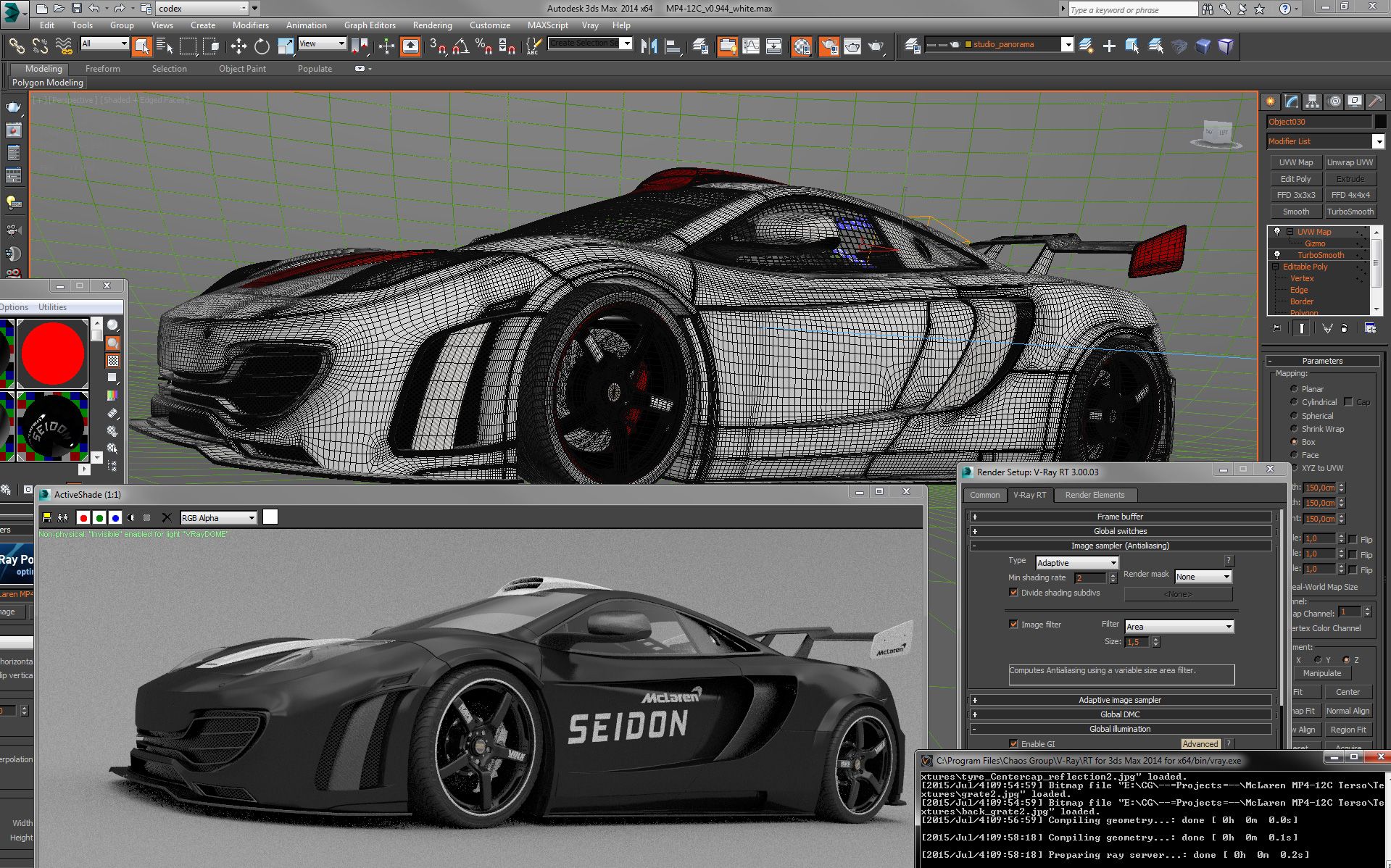Open the Create command panel tab
1391x868 pixels.
coord(1270,101)
